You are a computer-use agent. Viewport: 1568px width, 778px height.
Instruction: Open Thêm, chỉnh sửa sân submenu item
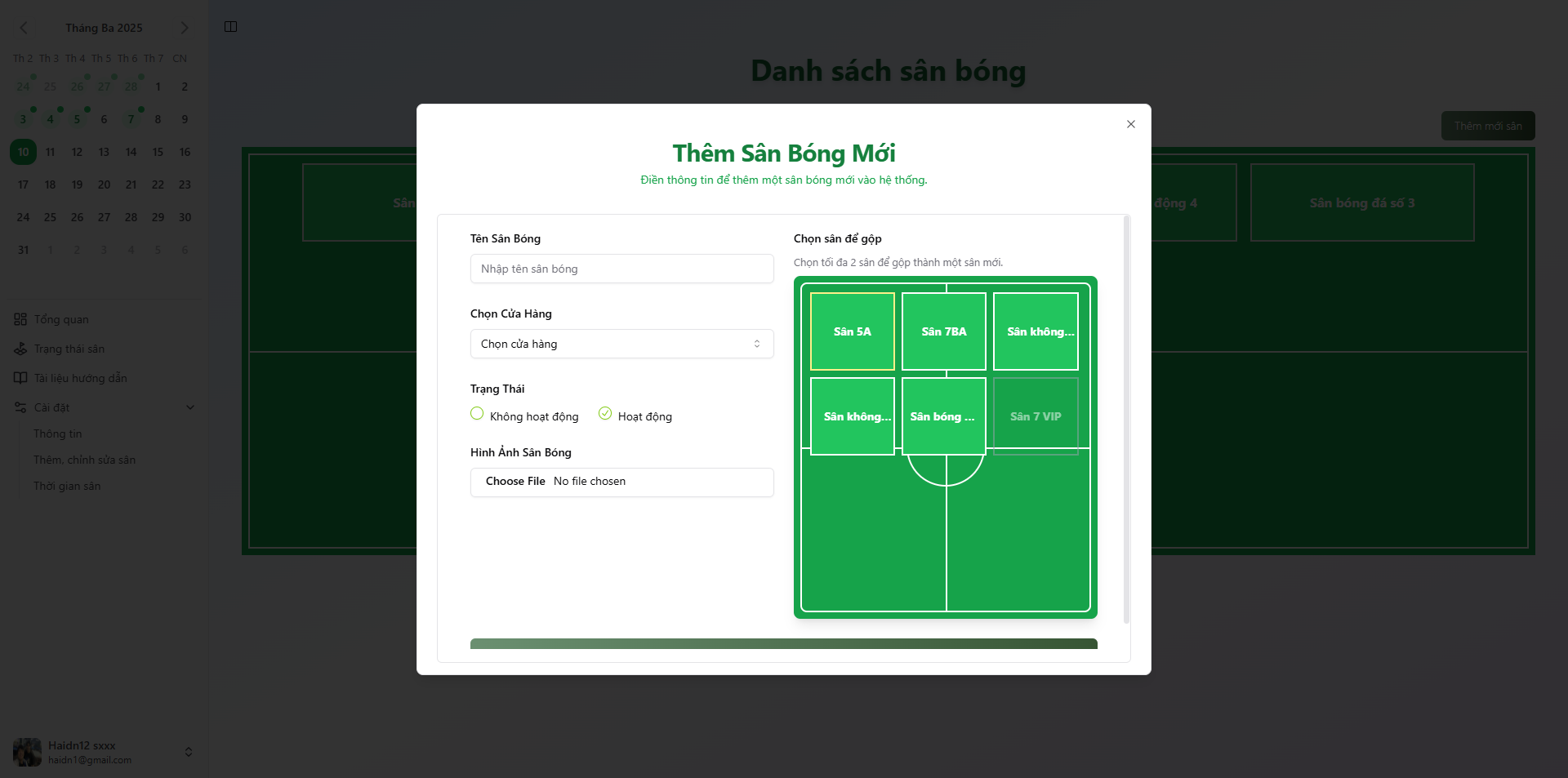tap(84, 460)
